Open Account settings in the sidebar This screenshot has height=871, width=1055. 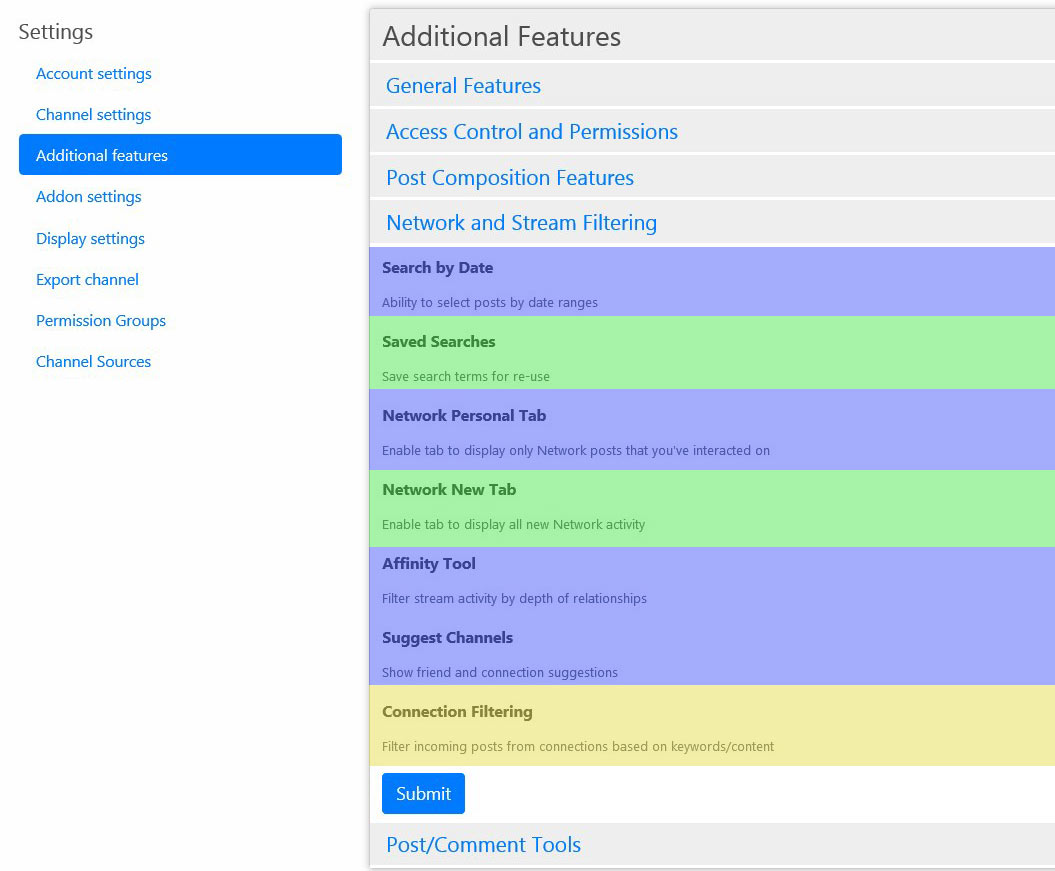94,74
